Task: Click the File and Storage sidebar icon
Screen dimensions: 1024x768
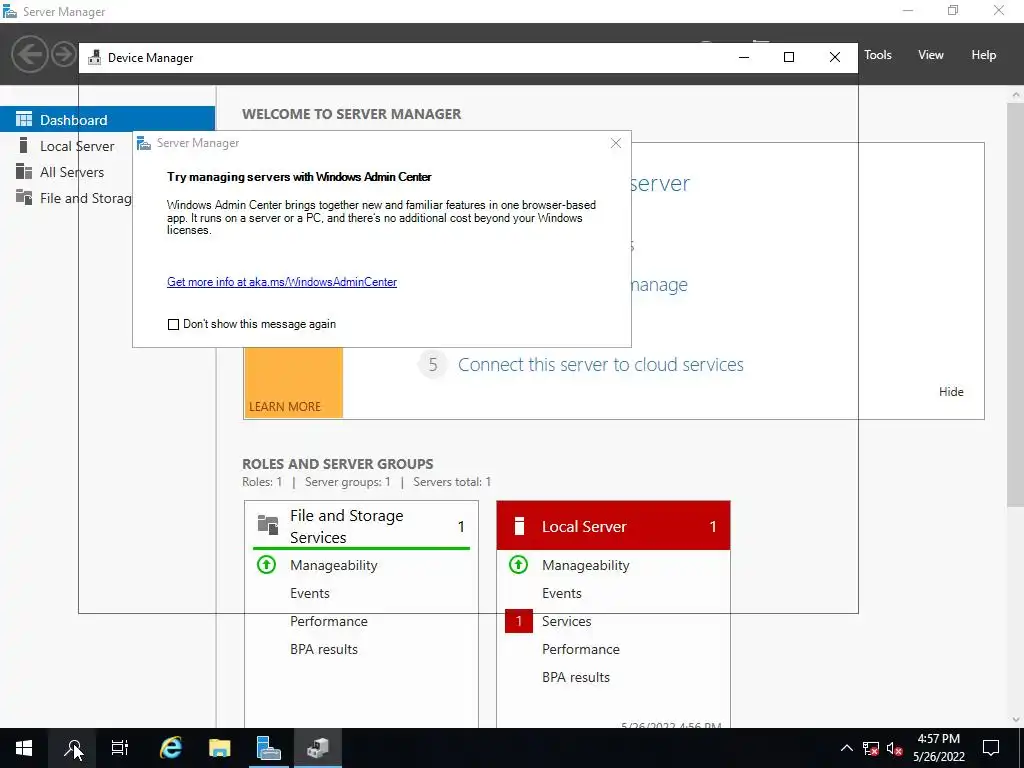Action: (x=24, y=197)
